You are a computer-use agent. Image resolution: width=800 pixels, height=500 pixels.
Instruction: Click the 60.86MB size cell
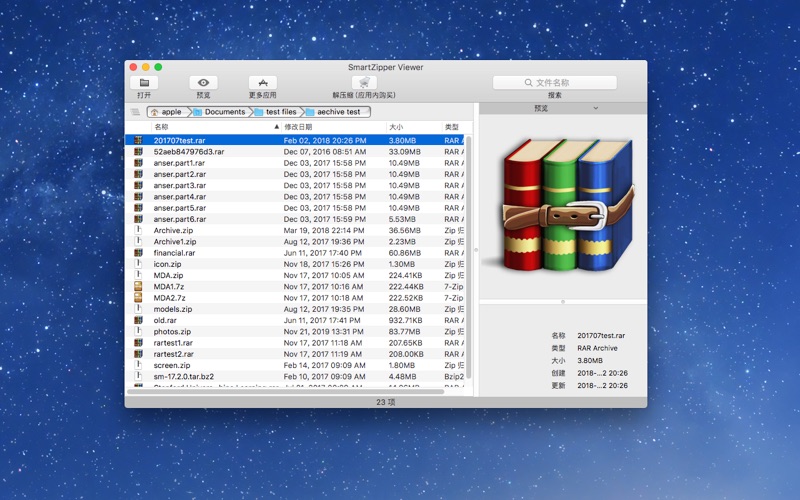coord(405,253)
